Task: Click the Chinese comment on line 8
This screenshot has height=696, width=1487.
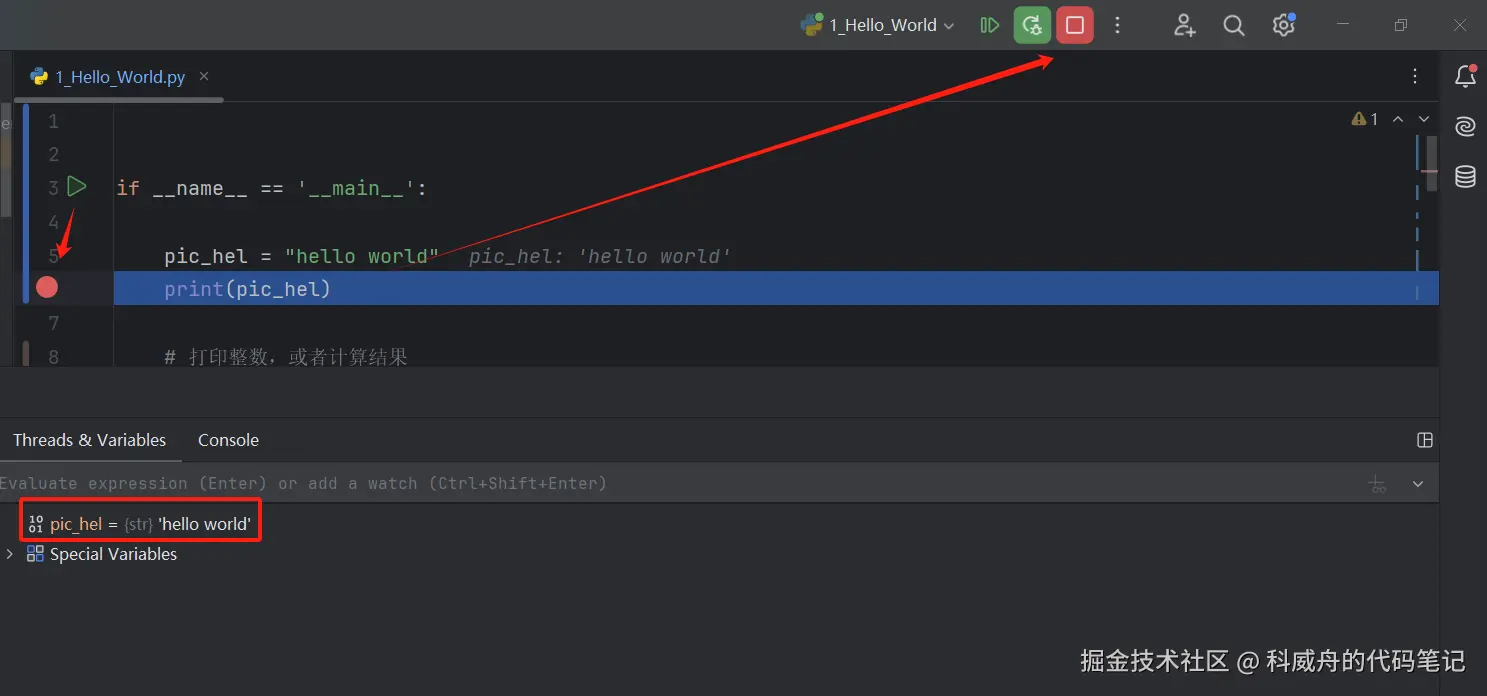Action: pos(286,356)
